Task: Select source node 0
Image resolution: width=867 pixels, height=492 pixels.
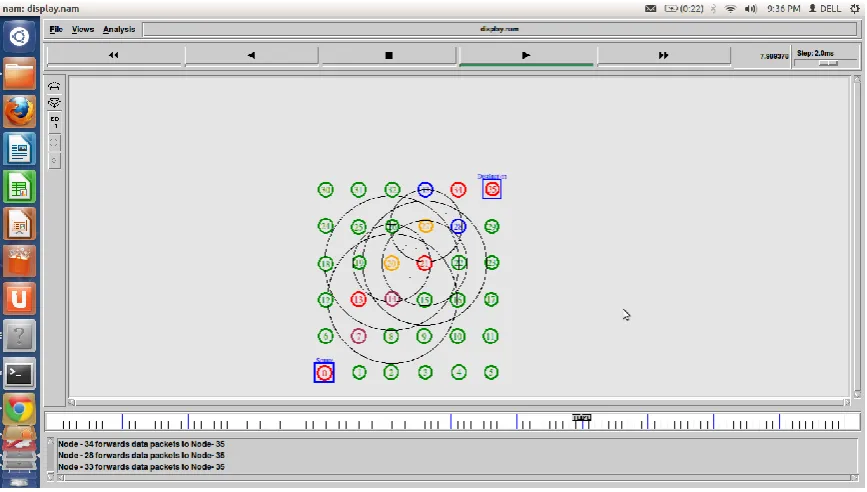Action: (324, 373)
